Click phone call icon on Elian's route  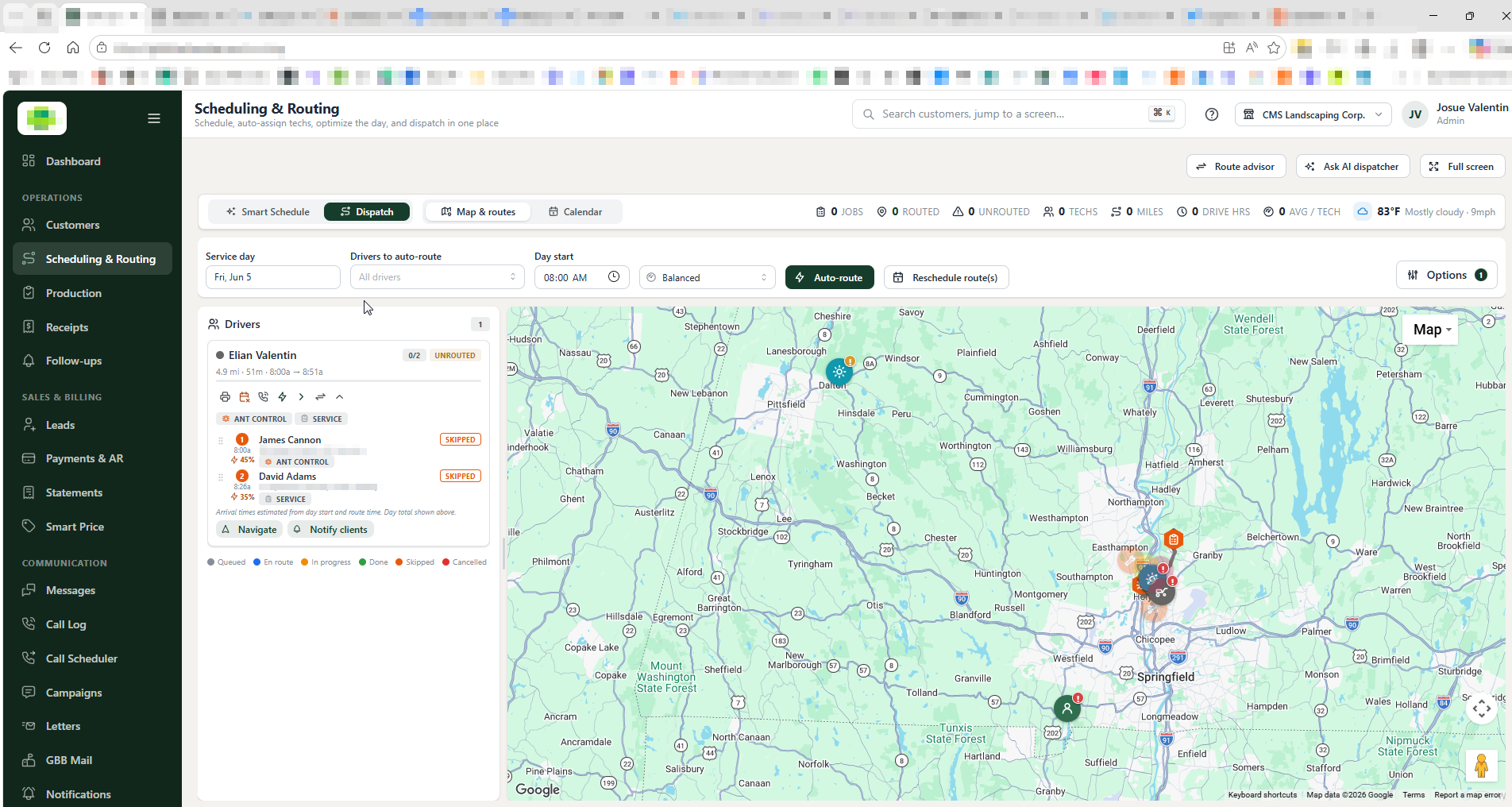coord(263,396)
